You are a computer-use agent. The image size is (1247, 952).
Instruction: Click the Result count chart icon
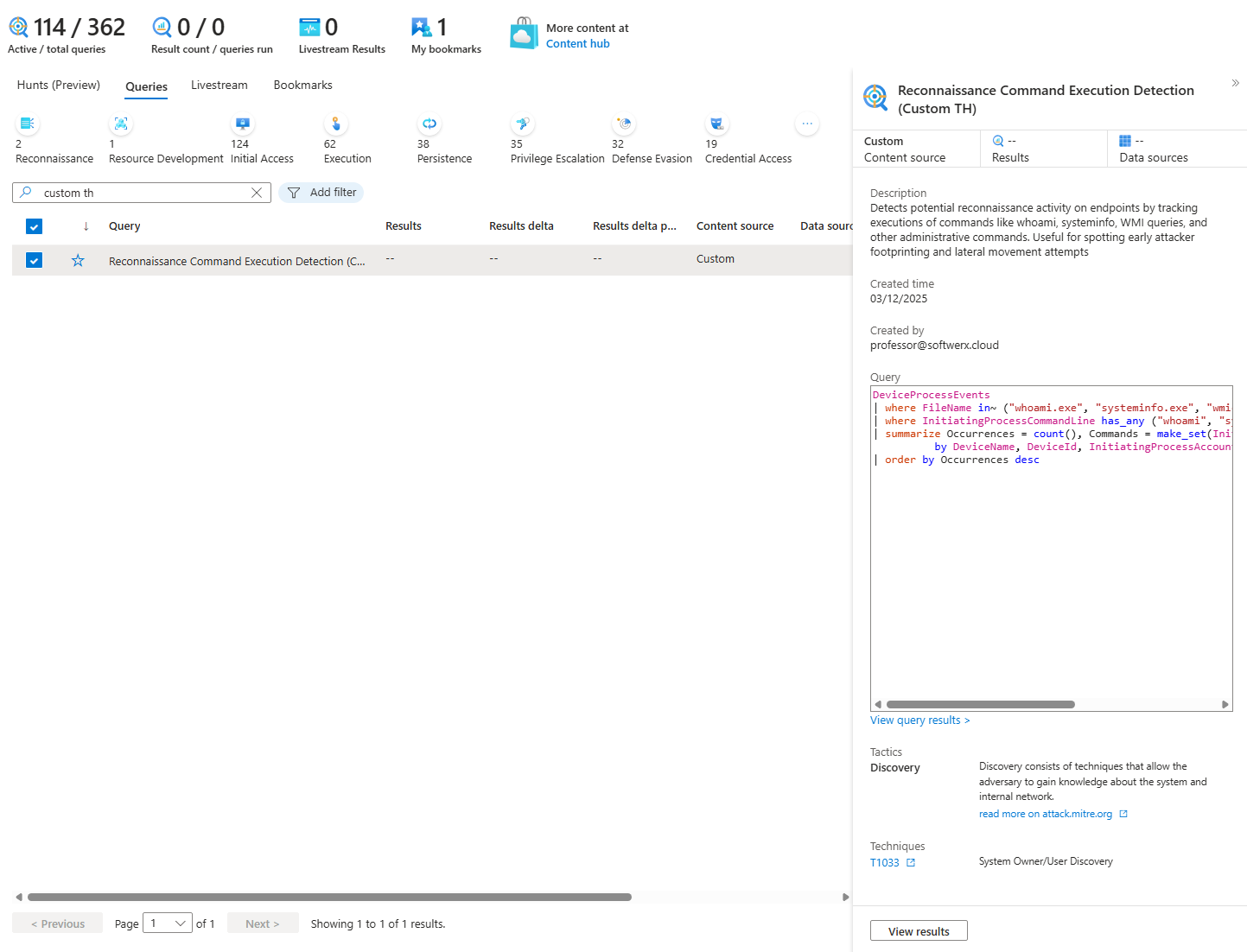[162, 28]
